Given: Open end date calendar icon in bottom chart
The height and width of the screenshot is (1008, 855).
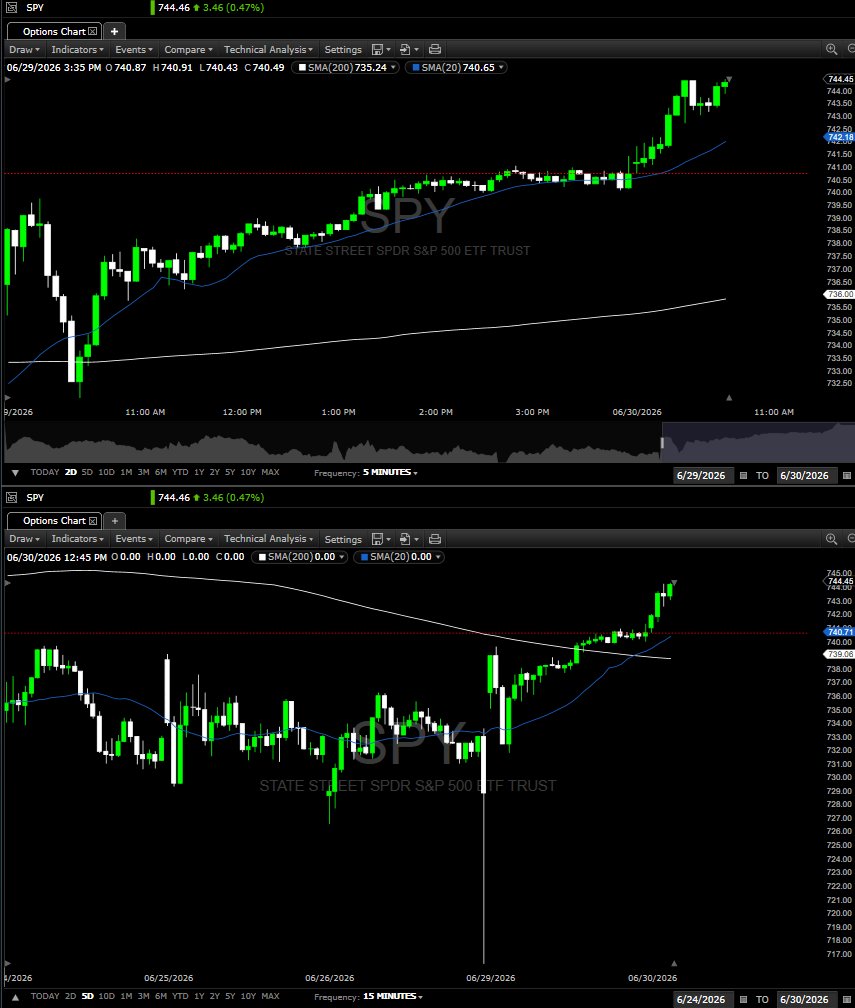Looking at the screenshot, I should click(x=847, y=1000).
